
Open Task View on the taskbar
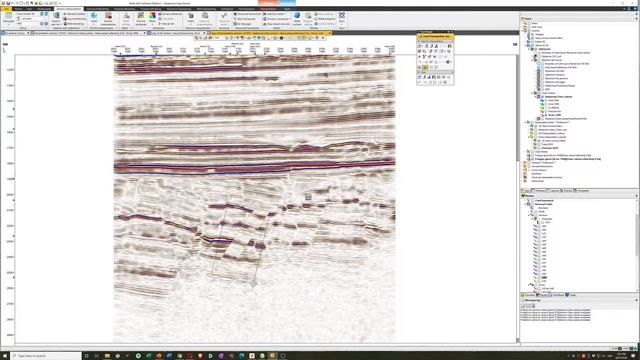tap(97, 356)
